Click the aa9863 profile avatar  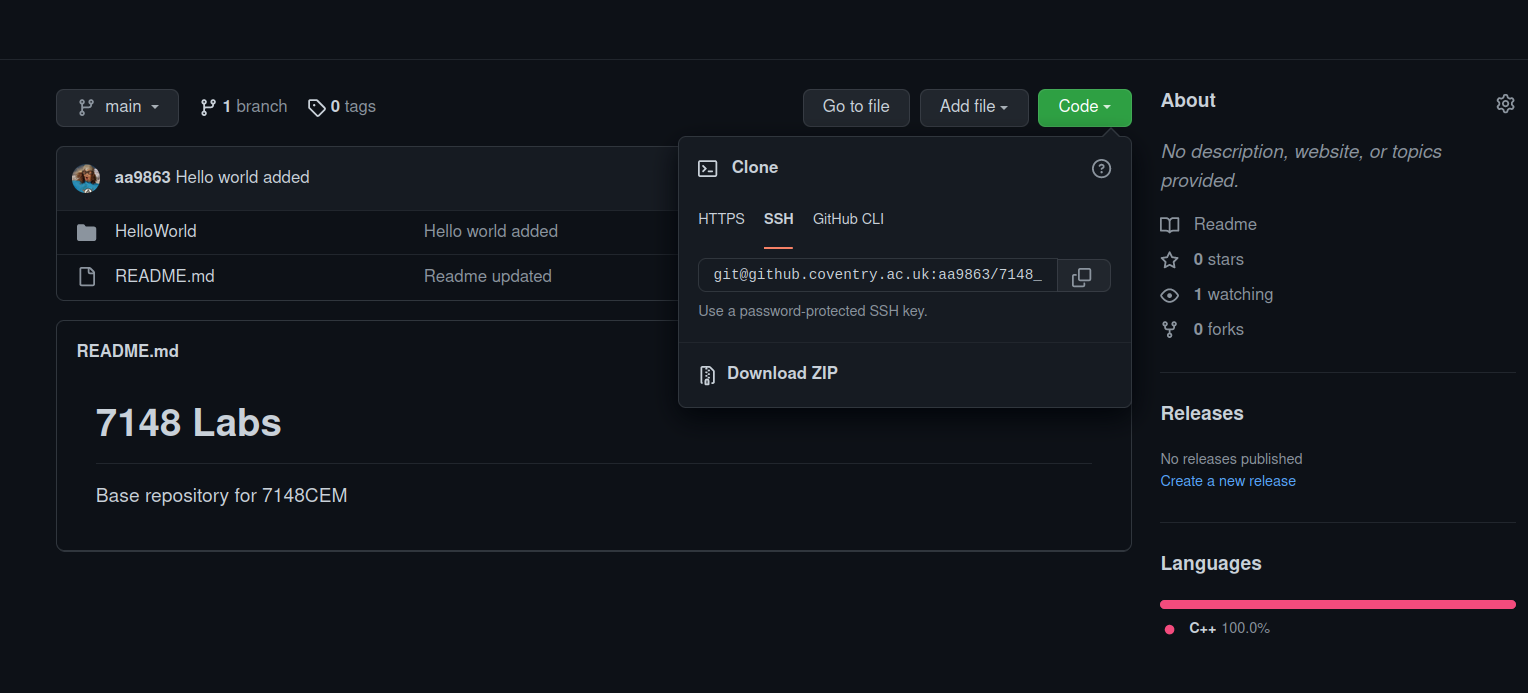(x=86, y=177)
